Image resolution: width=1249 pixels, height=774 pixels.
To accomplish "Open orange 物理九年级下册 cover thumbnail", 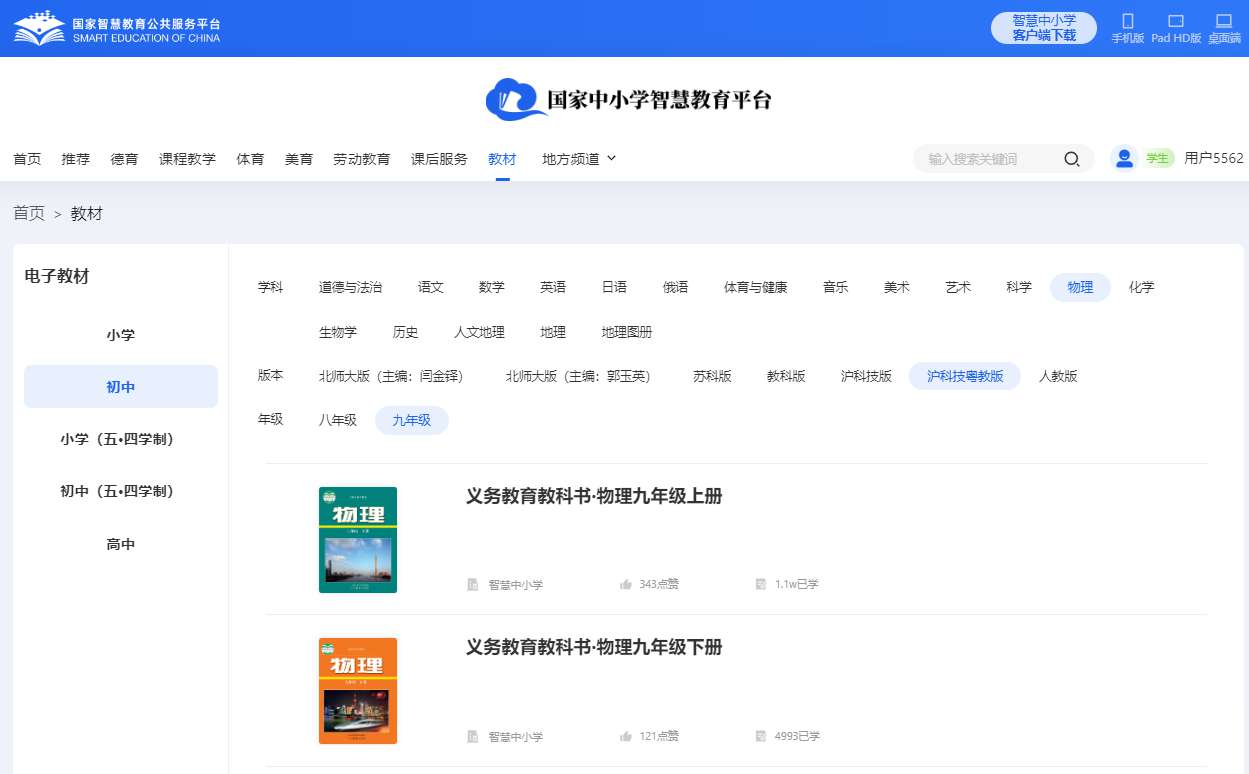I will click(358, 691).
